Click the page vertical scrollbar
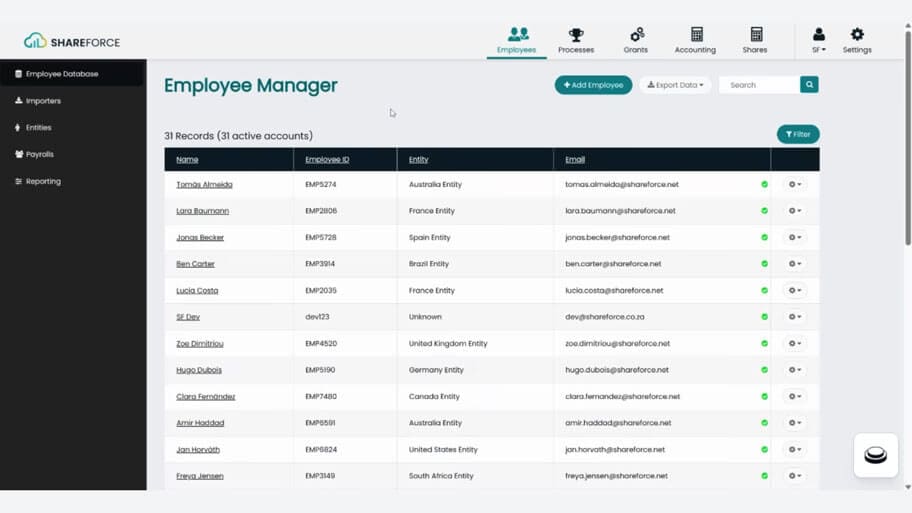The image size is (912, 513). 907,140
